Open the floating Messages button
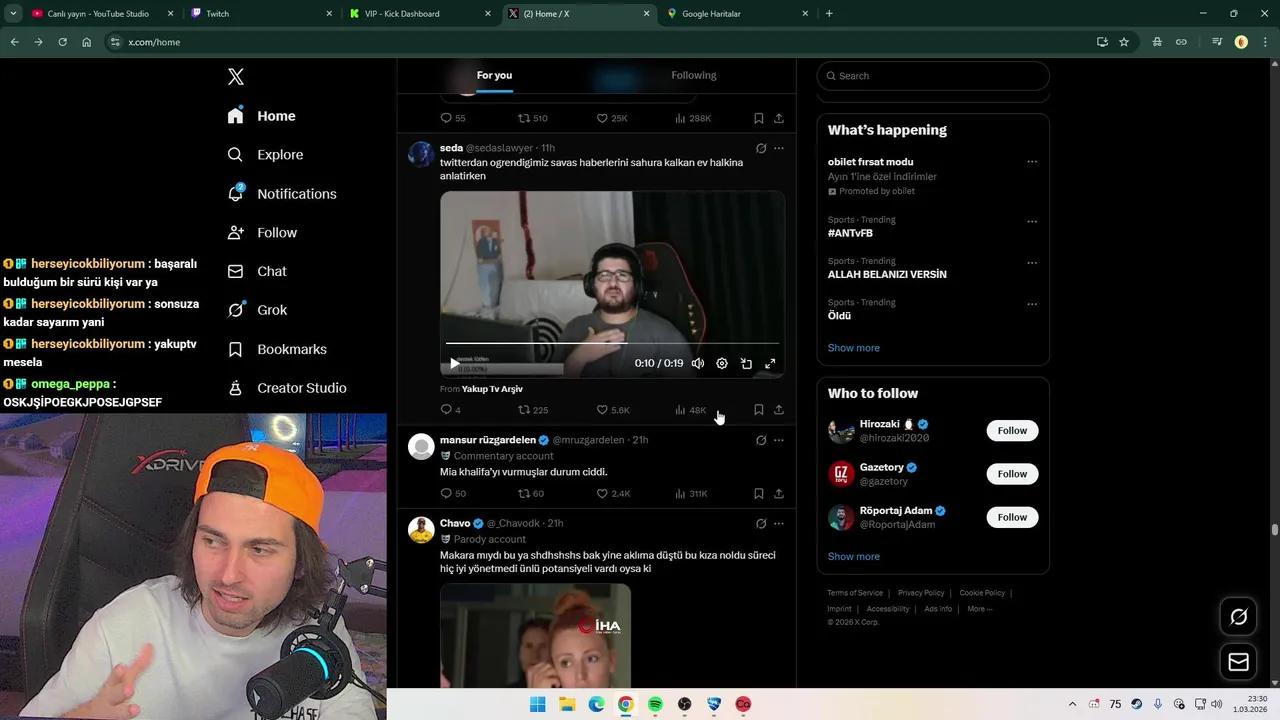1280x720 pixels. (x=1238, y=662)
